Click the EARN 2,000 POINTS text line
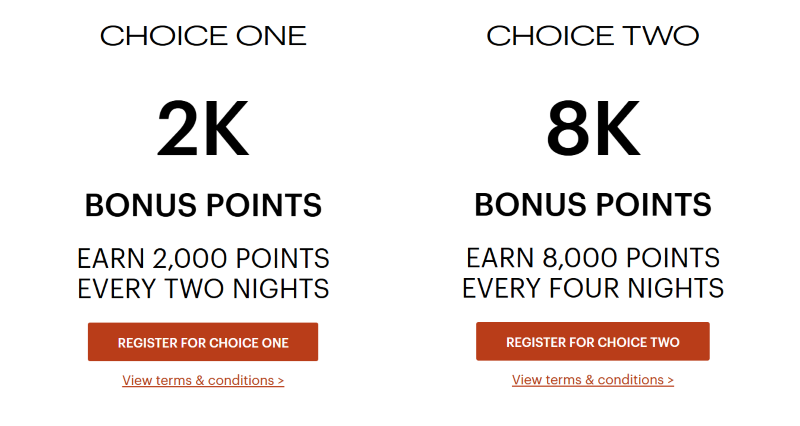The height and width of the screenshot is (426, 800). pyautogui.click(x=203, y=258)
